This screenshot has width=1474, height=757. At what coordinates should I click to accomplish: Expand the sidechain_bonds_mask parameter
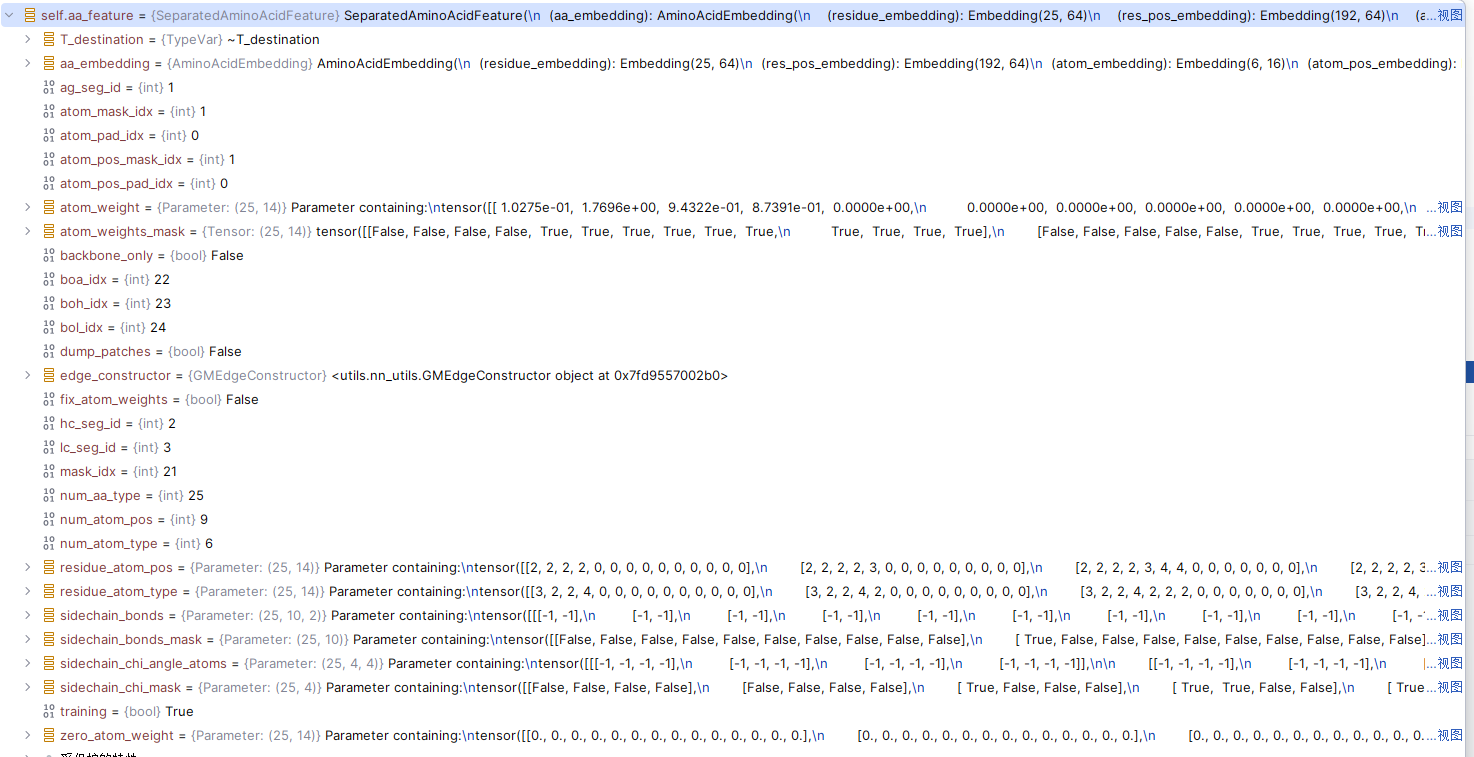[29, 639]
